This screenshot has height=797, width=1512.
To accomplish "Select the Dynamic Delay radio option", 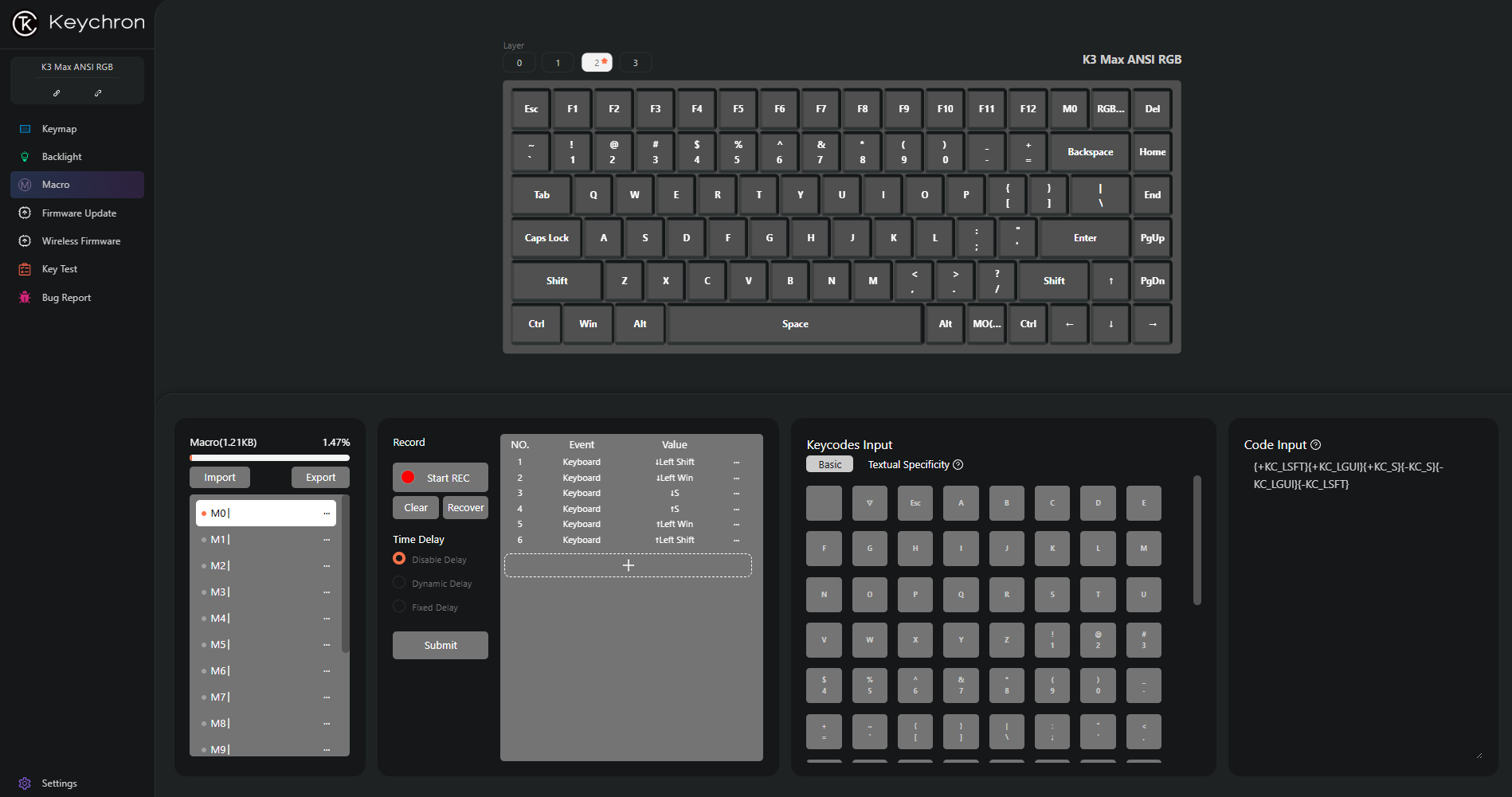I will 399,583.
